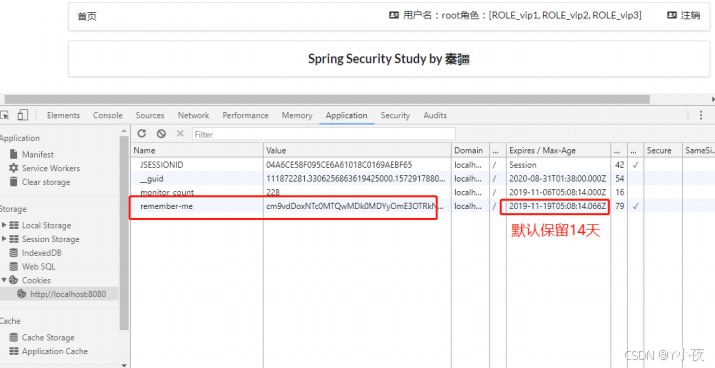Viewport: 715px width, 368px height.
Task: Click the Service Workers gear icon
Action: pos(14,168)
